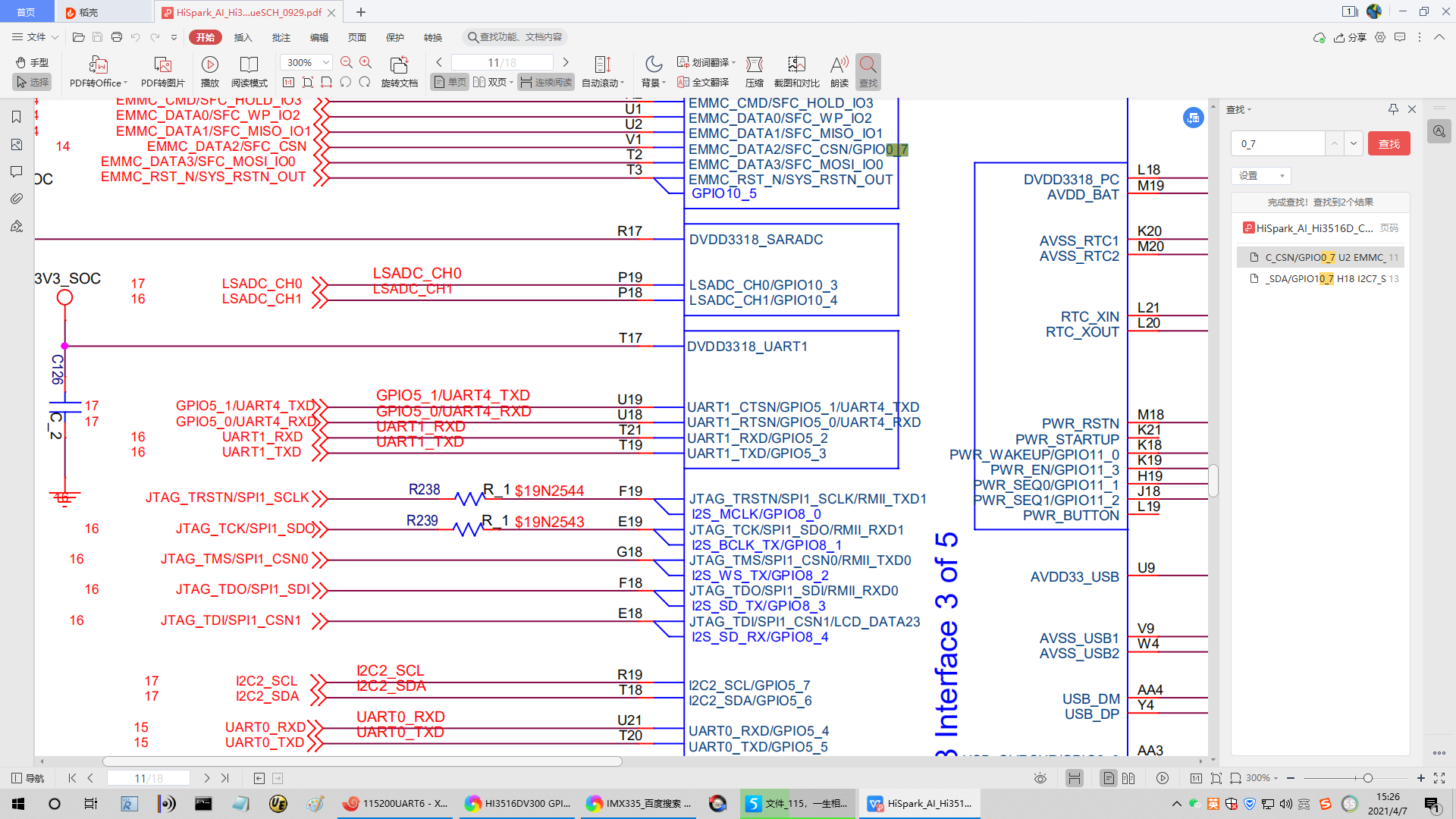Screen dimensions: 1456x819
Task: Toggle 单页 single page view
Action: pyautogui.click(x=449, y=83)
